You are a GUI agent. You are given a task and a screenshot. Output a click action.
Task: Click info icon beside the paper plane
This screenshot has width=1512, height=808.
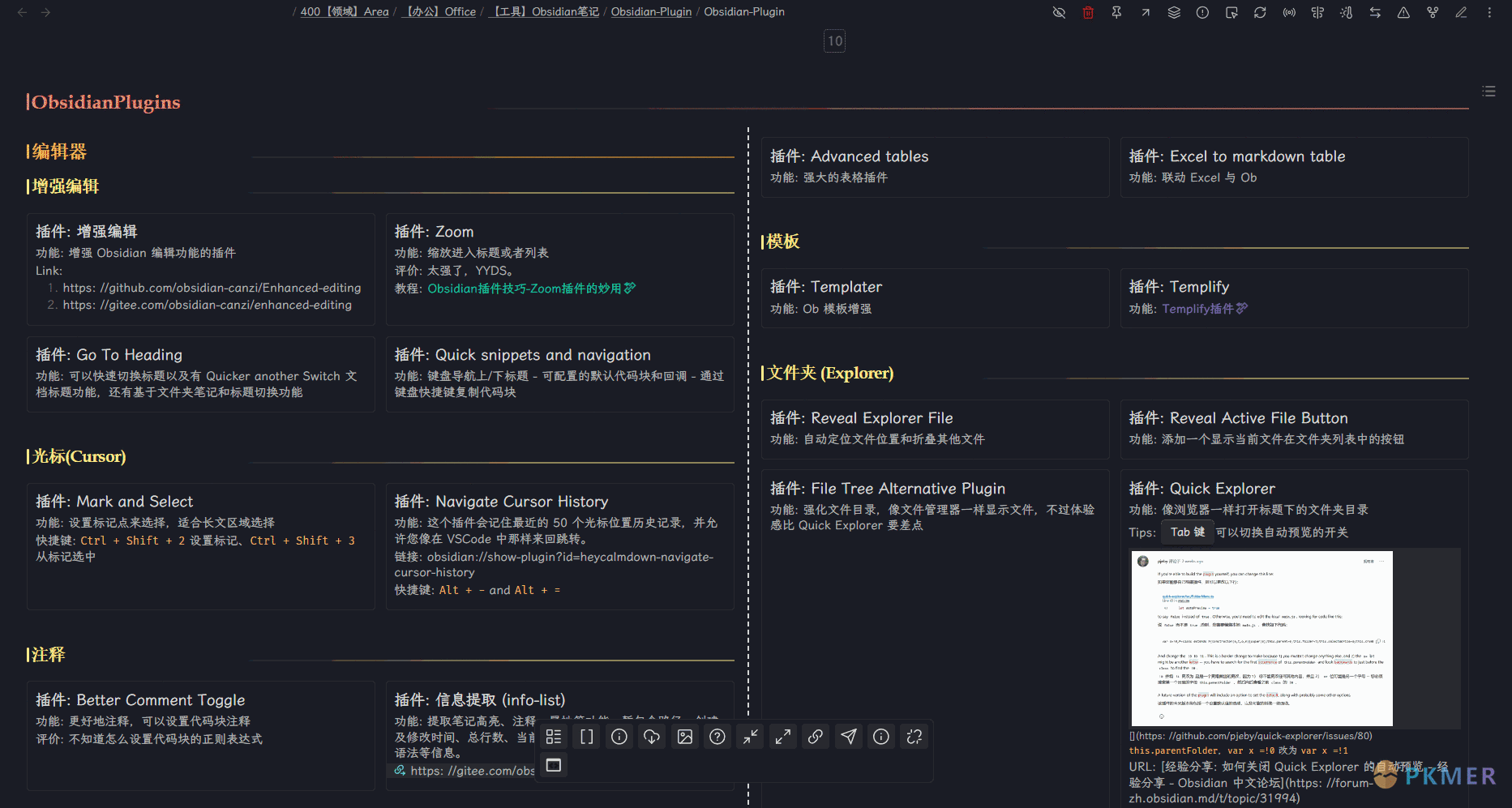pyautogui.click(x=881, y=737)
